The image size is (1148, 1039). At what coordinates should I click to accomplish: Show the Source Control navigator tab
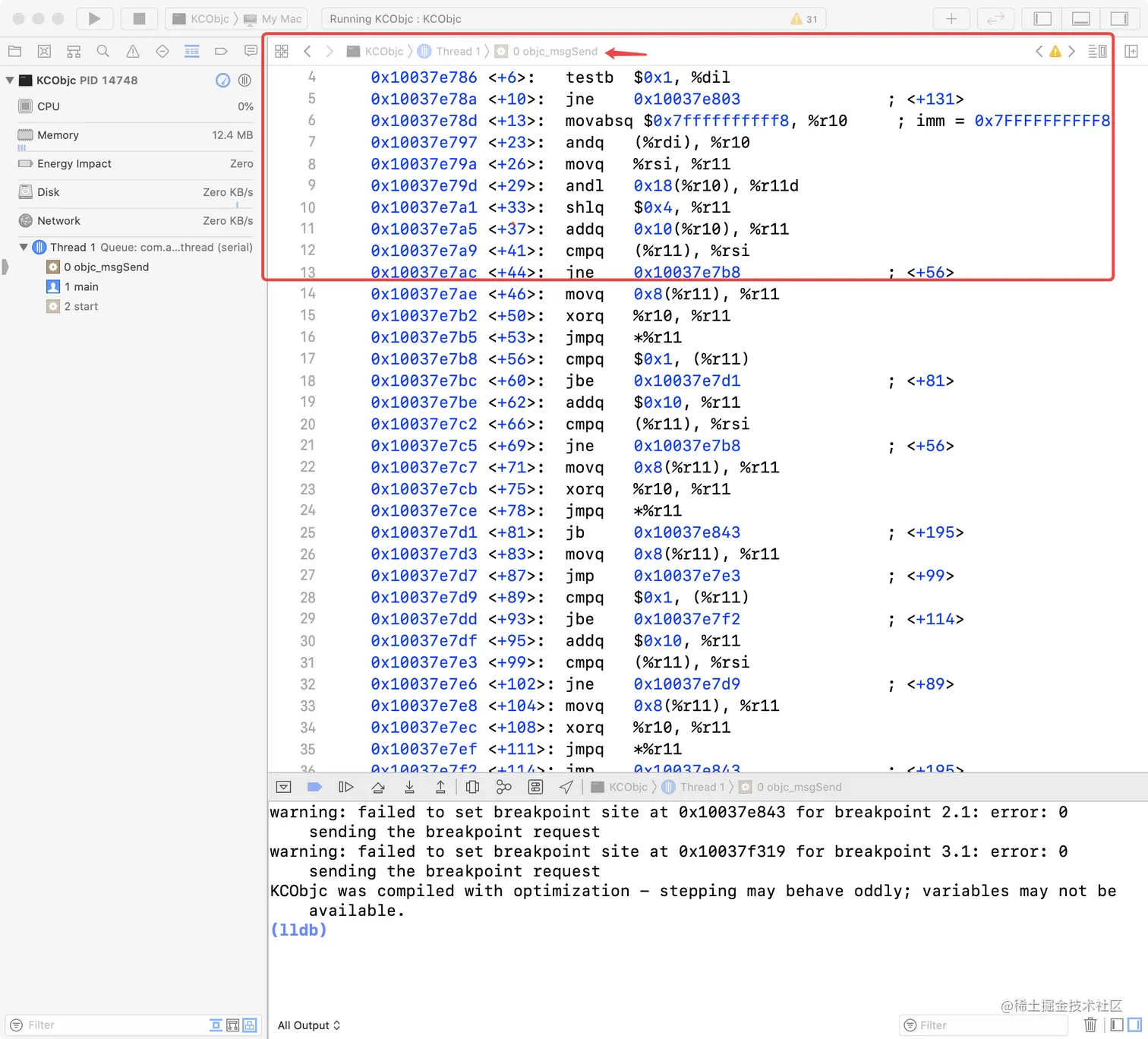[44, 52]
